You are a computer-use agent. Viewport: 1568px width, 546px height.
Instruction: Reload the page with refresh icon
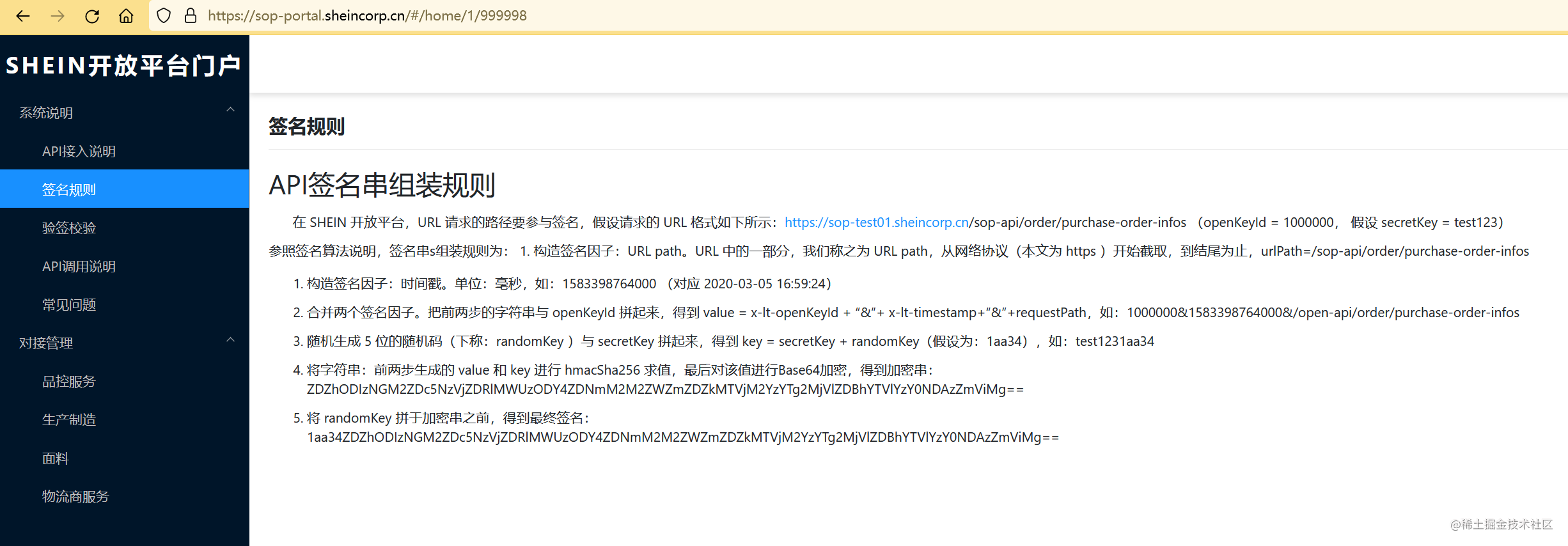92,16
